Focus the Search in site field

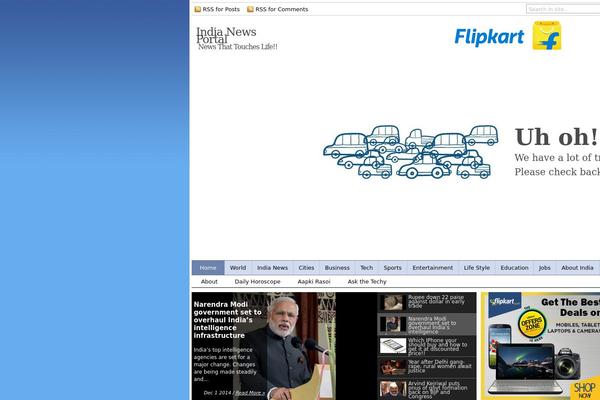pos(563,9)
